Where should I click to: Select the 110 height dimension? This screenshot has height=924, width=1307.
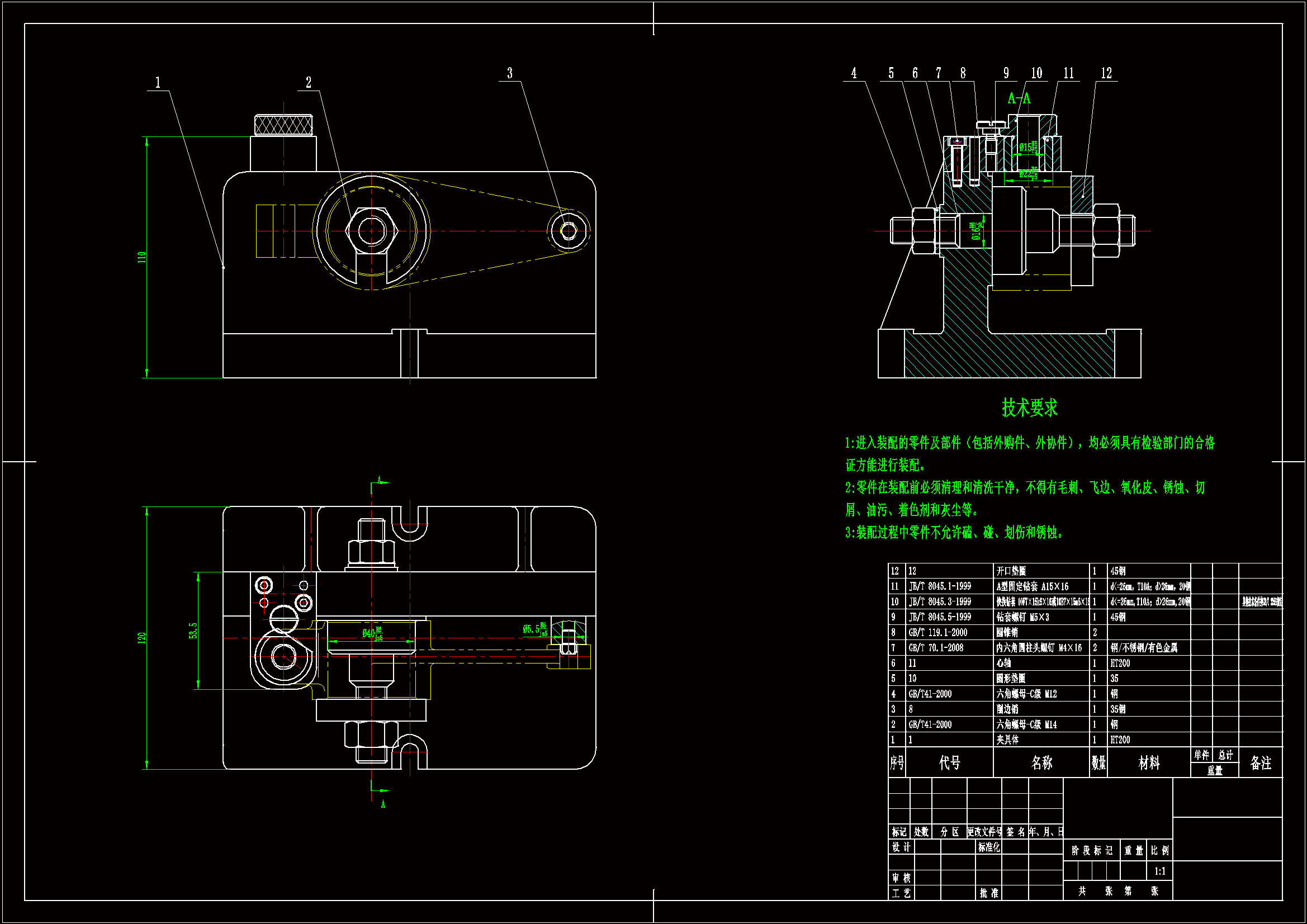point(142,257)
